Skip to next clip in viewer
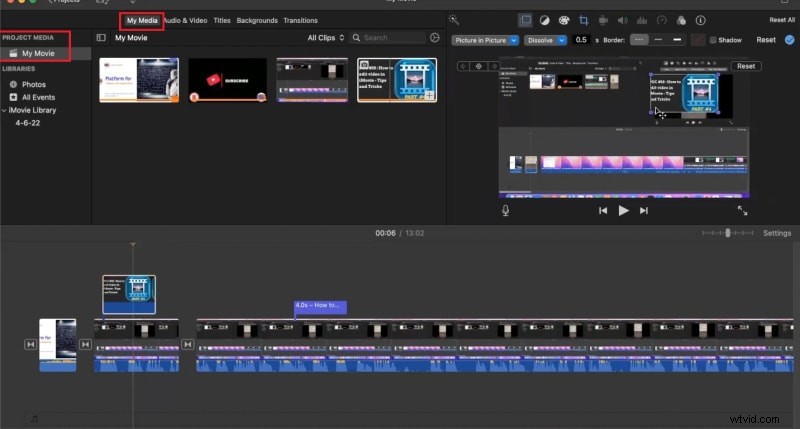Screen dimensions: 800x429 coord(644,210)
